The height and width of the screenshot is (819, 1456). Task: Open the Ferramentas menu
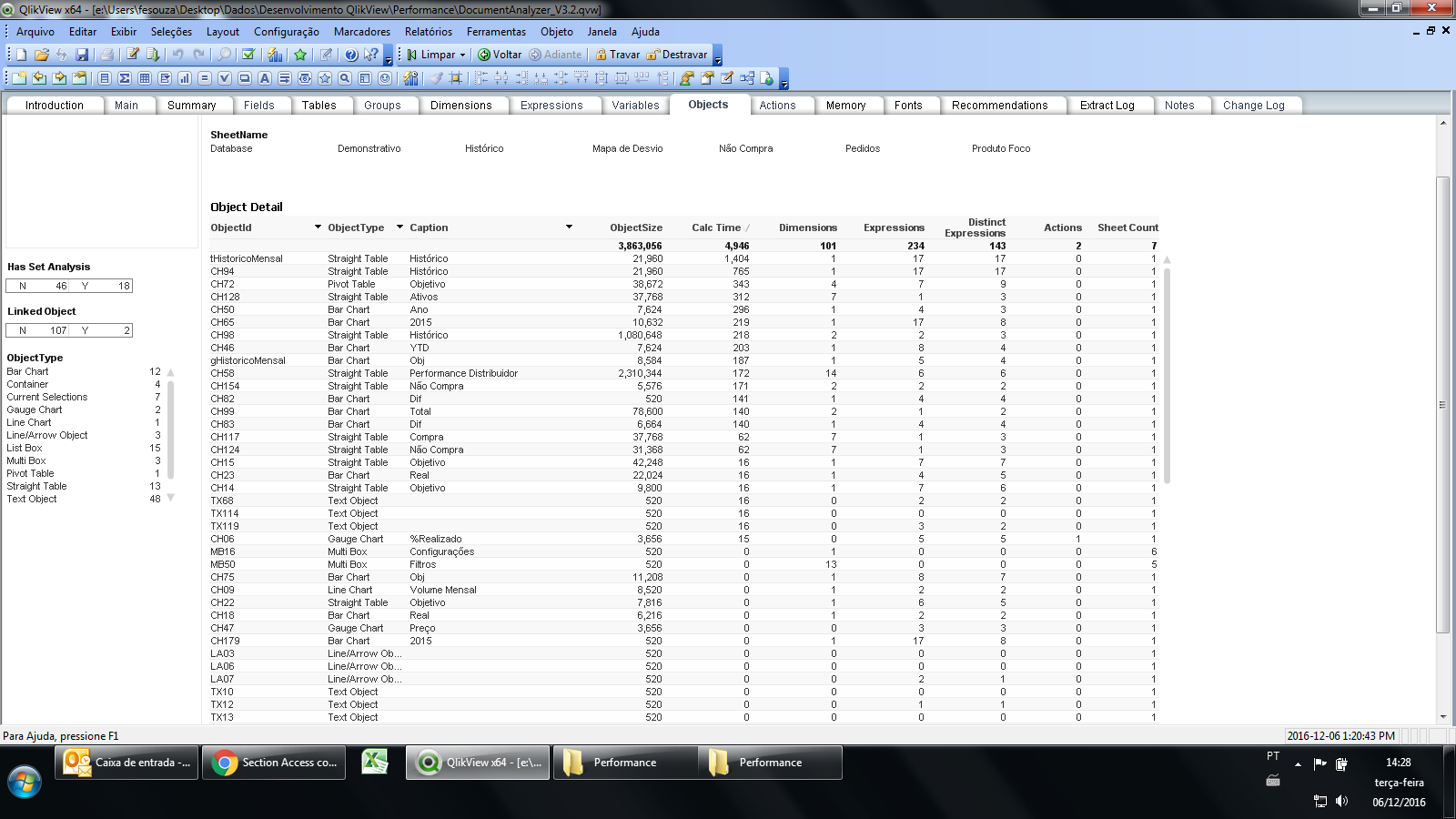point(496,32)
